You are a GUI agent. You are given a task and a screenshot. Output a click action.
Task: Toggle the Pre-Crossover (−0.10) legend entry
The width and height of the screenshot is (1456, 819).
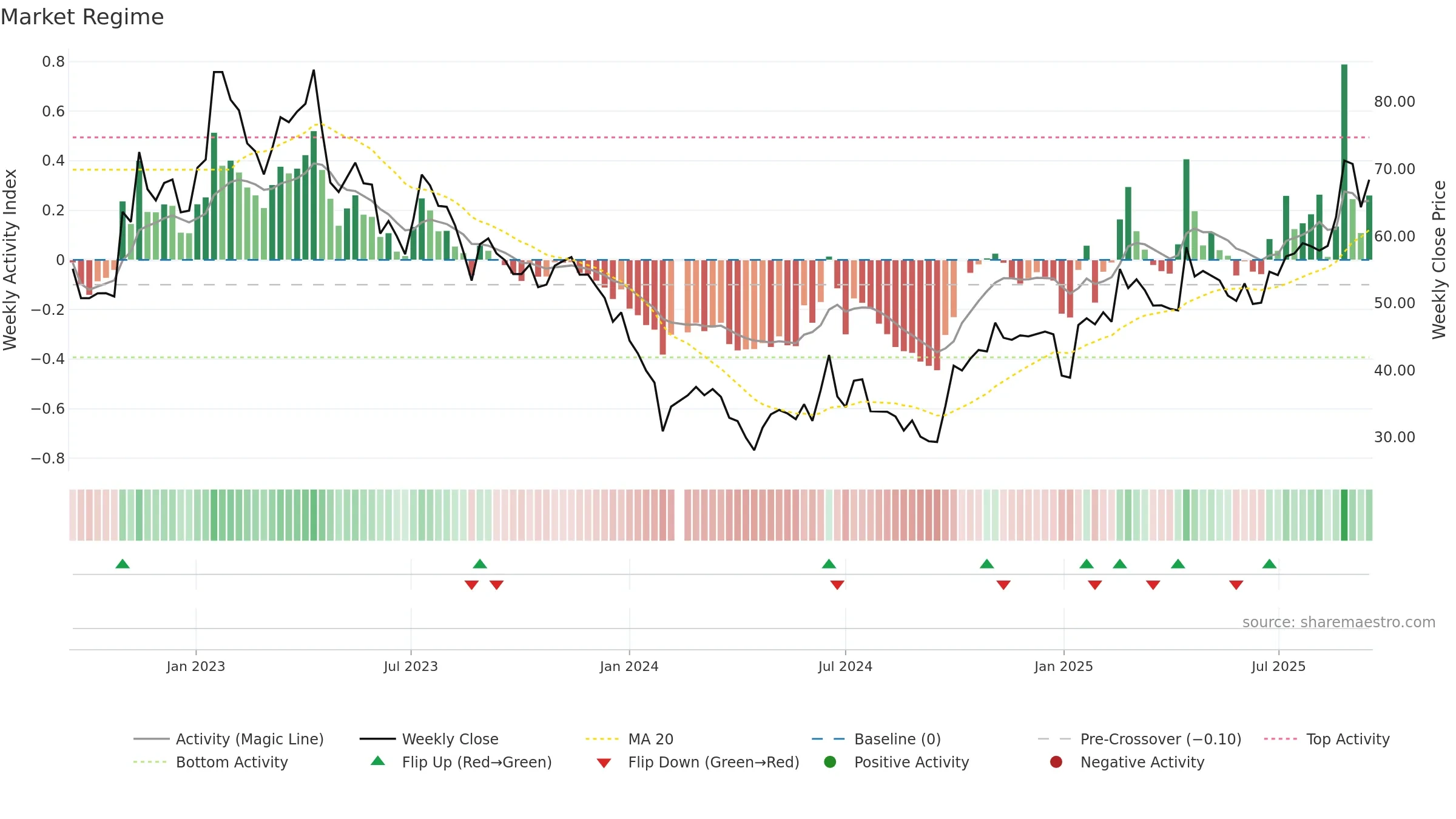click(1139, 739)
